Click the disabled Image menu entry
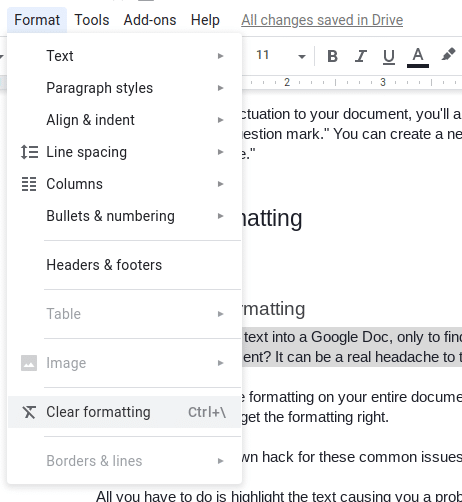 pos(124,363)
